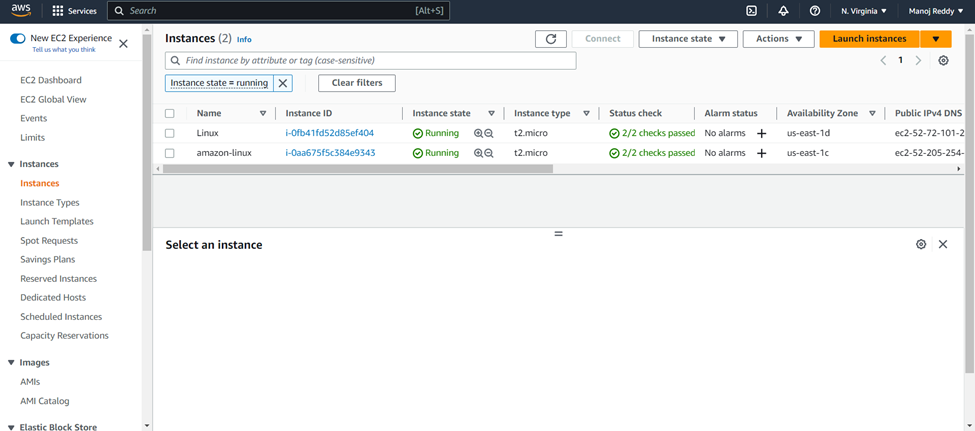Zoom in icon on Linux row state
The width and height of the screenshot is (975, 431).
pos(478,133)
